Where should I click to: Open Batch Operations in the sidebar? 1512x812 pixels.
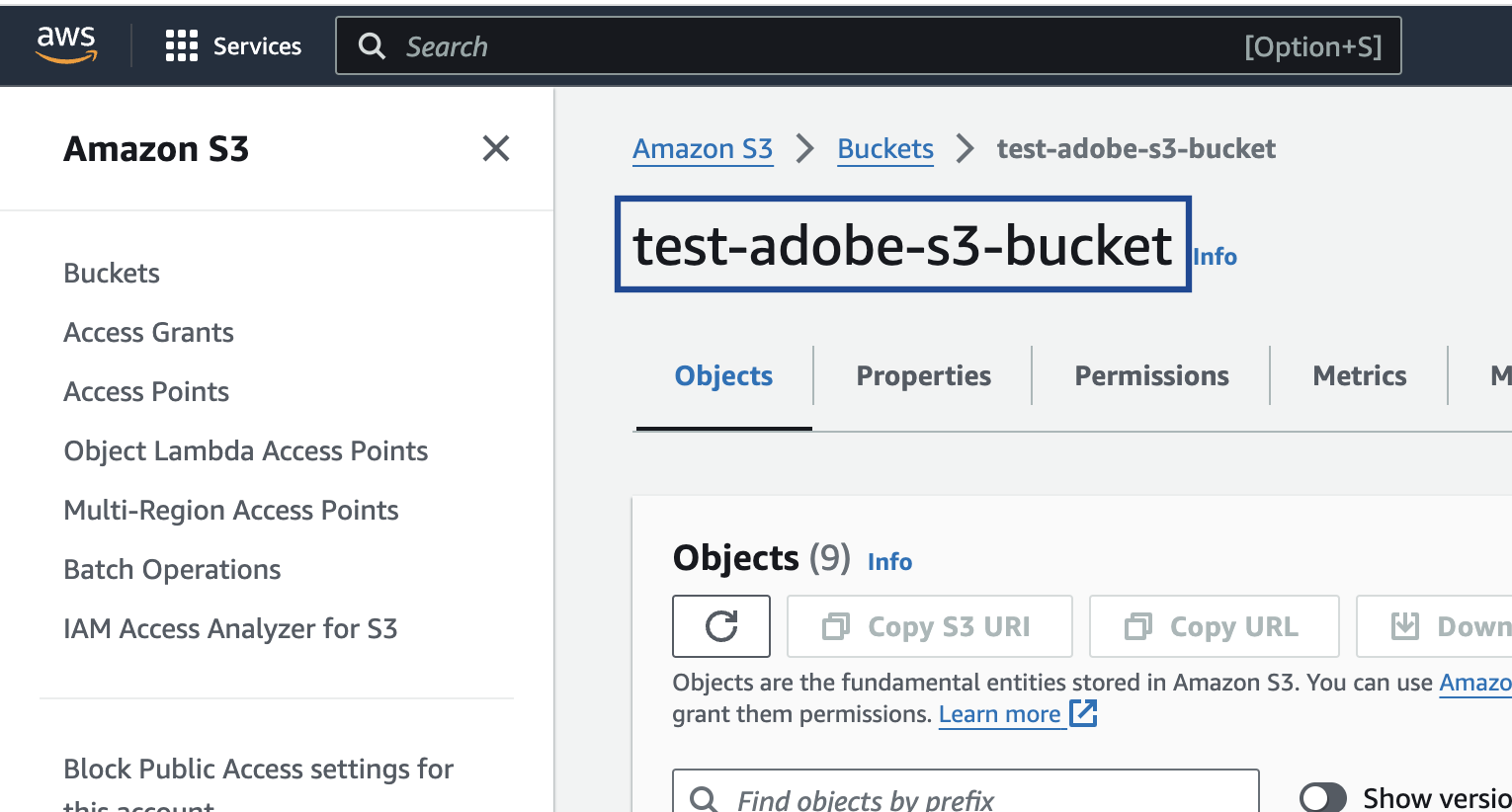tap(172, 569)
